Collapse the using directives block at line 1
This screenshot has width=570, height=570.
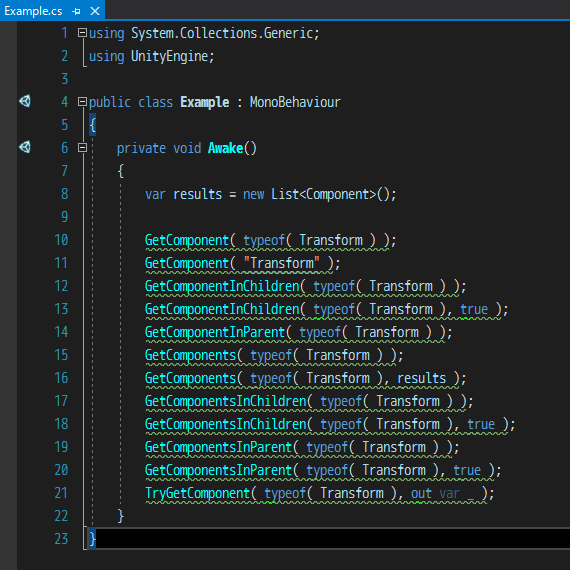83,33
